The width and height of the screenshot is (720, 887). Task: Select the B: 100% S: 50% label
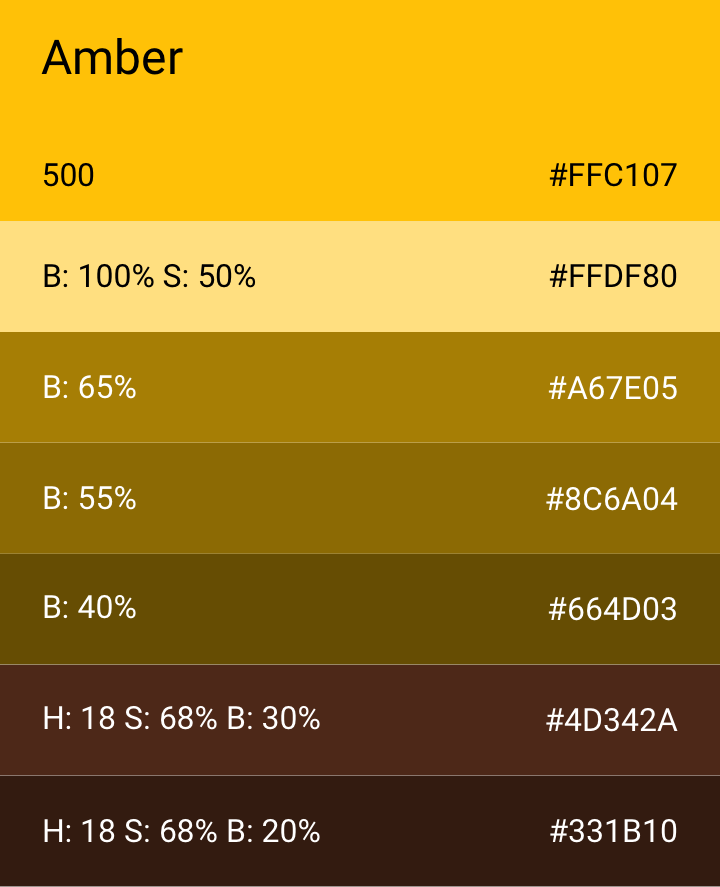pyautogui.click(x=149, y=276)
